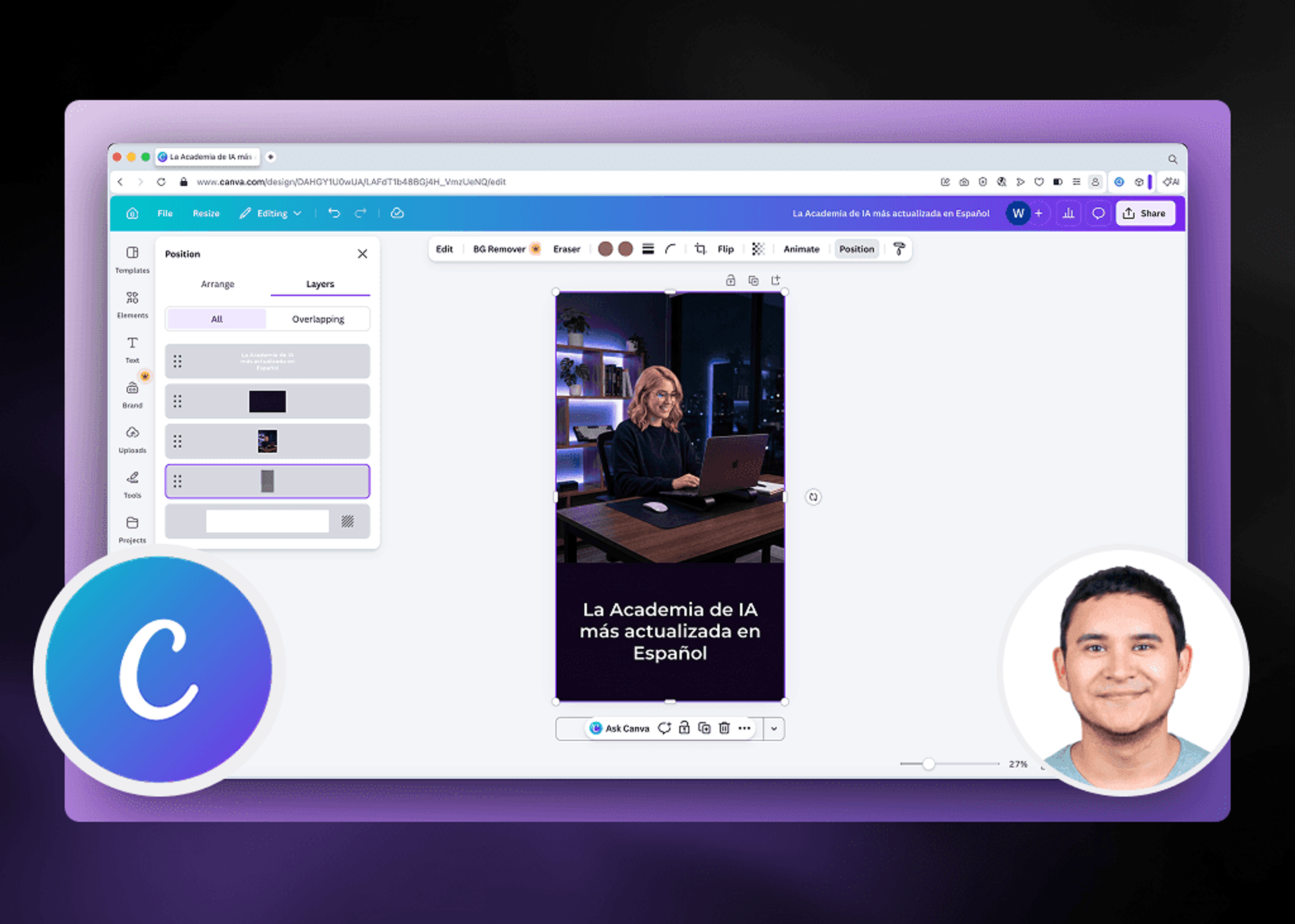This screenshot has width=1295, height=924.
Task: Click the first brown color swatch
Action: pyautogui.click(x=605, y=249)
